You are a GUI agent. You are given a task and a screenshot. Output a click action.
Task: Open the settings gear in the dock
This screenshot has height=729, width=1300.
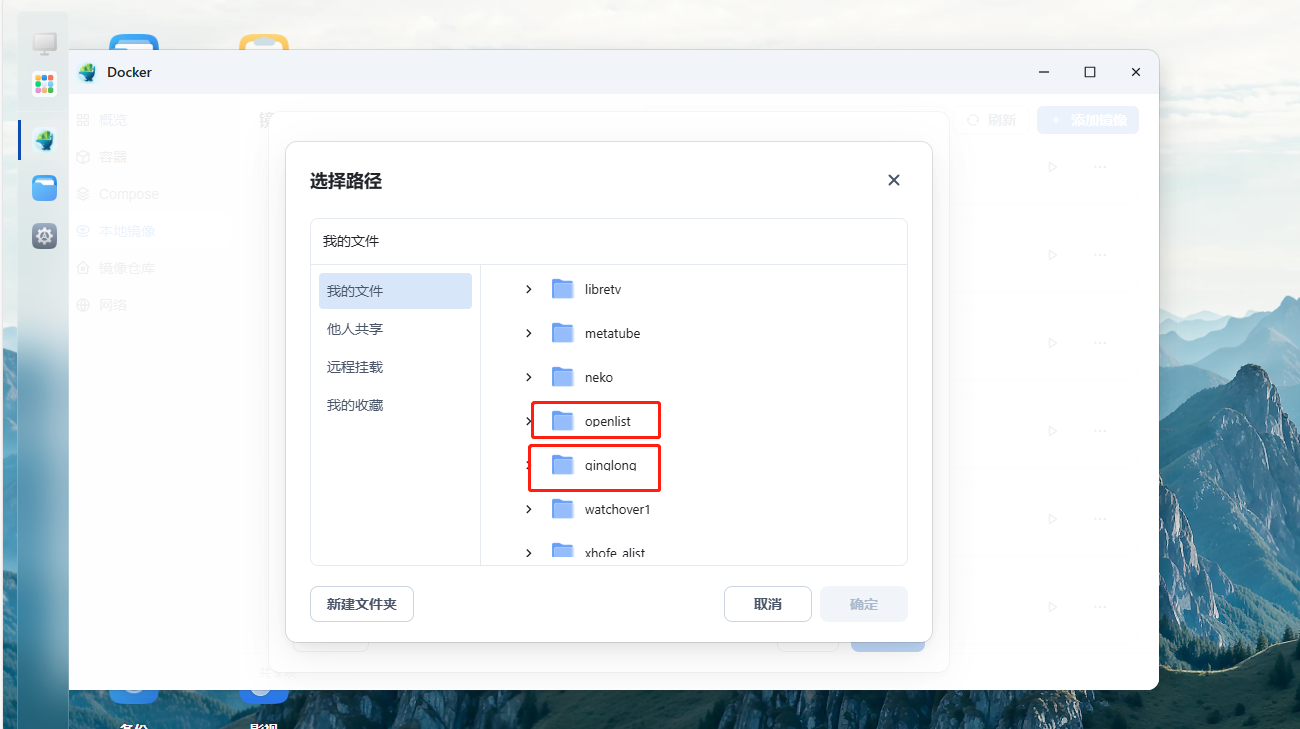(x=44, y=236)
